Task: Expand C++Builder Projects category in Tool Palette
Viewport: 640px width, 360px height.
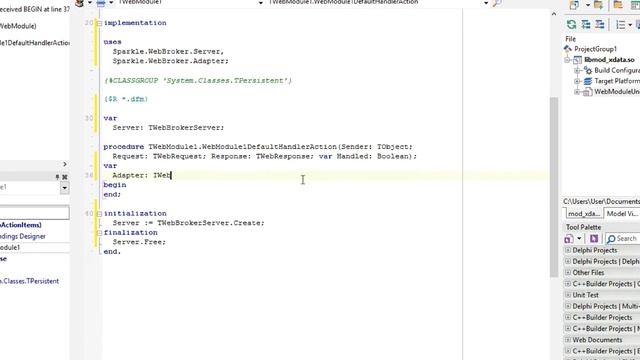Action: tap(568, 317)
